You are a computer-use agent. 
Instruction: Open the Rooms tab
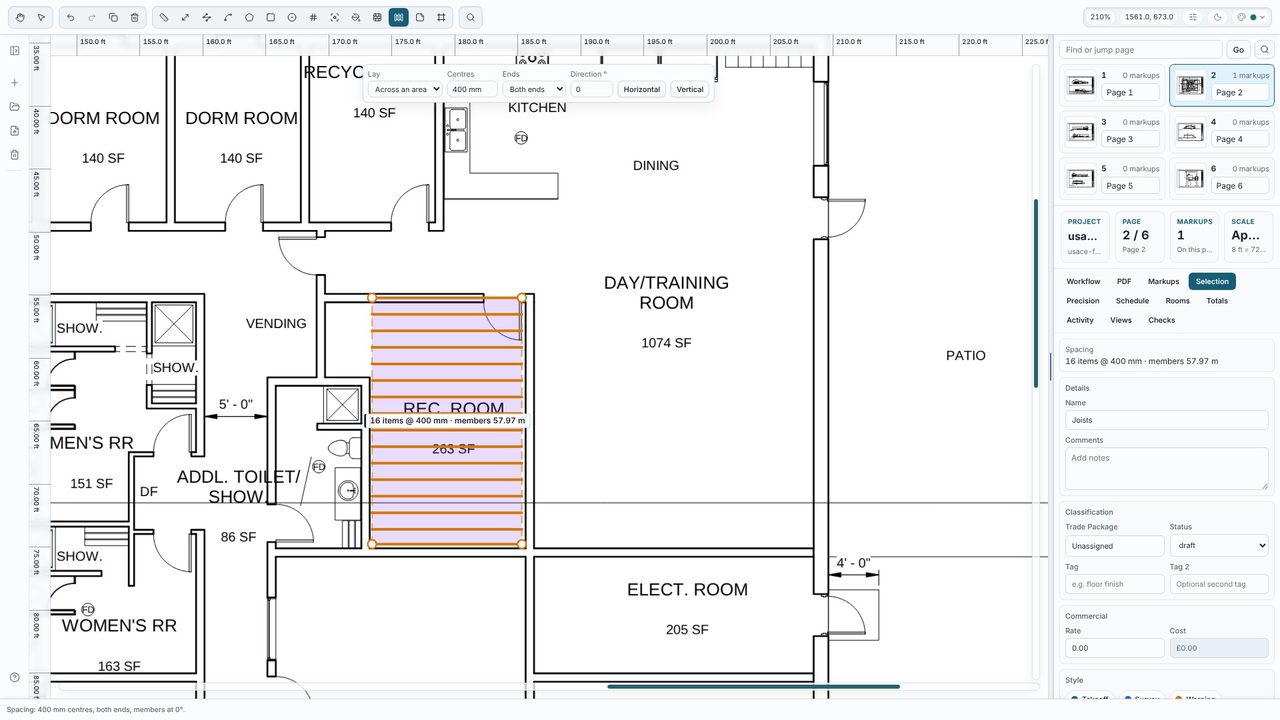click(1177, 301)
